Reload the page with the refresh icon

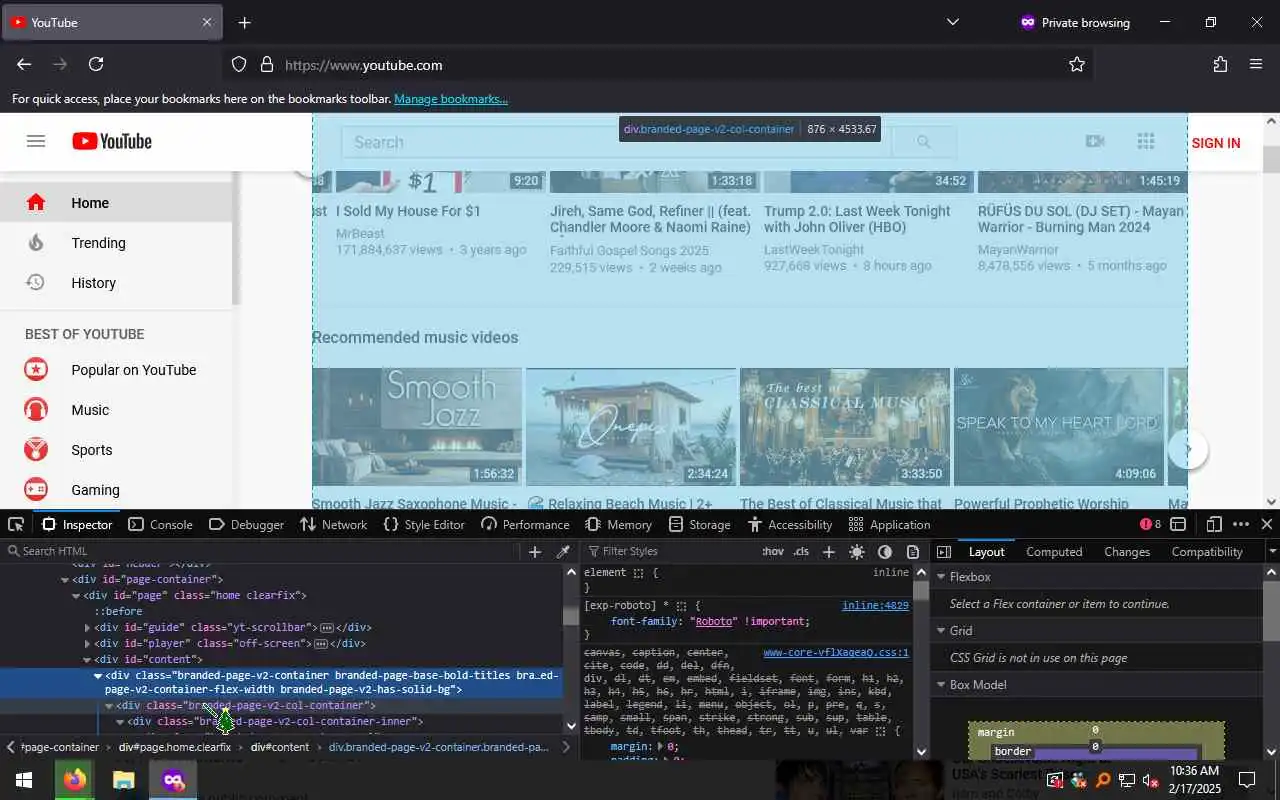[96, 64]
